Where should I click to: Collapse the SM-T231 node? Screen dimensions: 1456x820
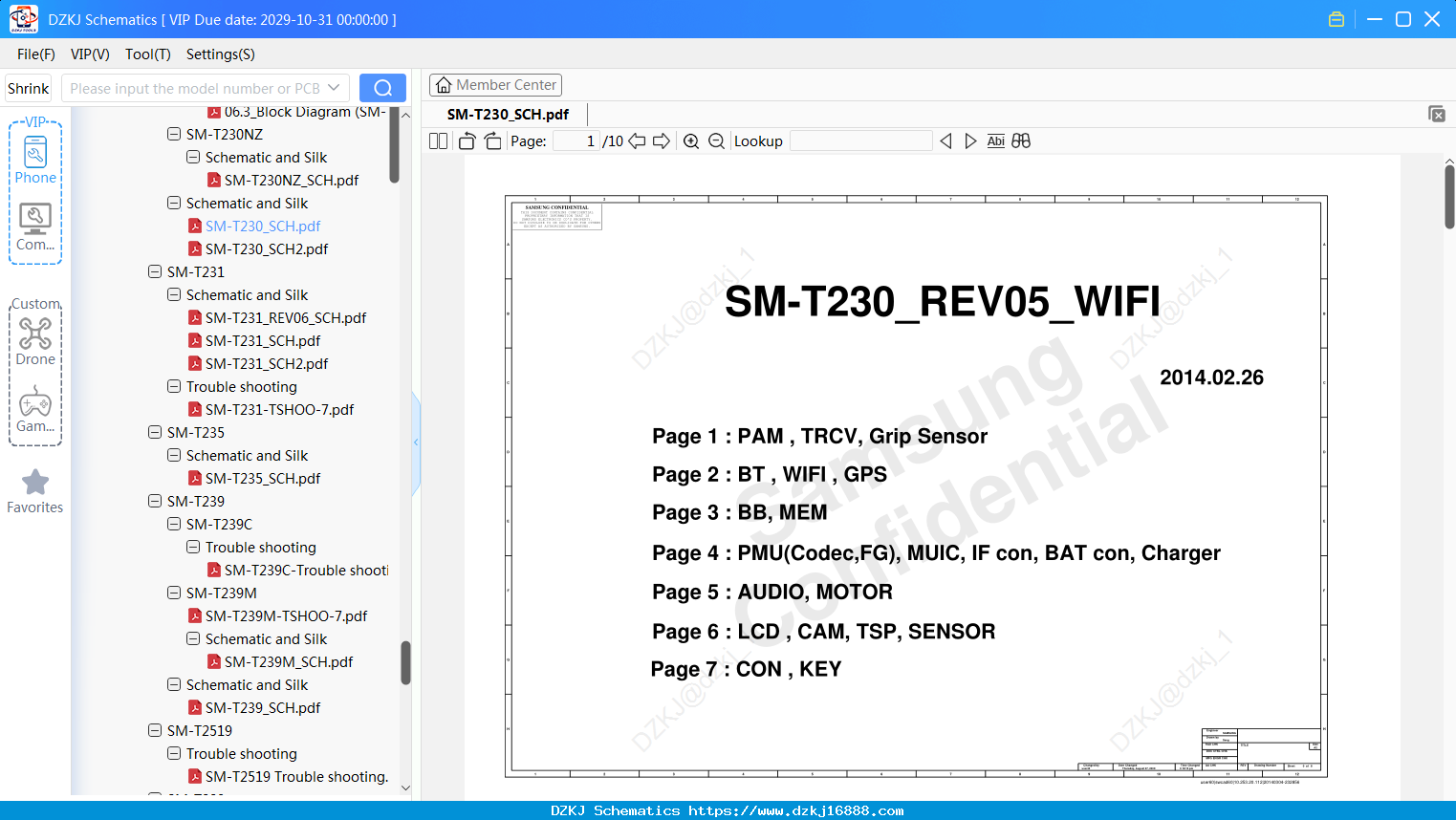point(155,271)
